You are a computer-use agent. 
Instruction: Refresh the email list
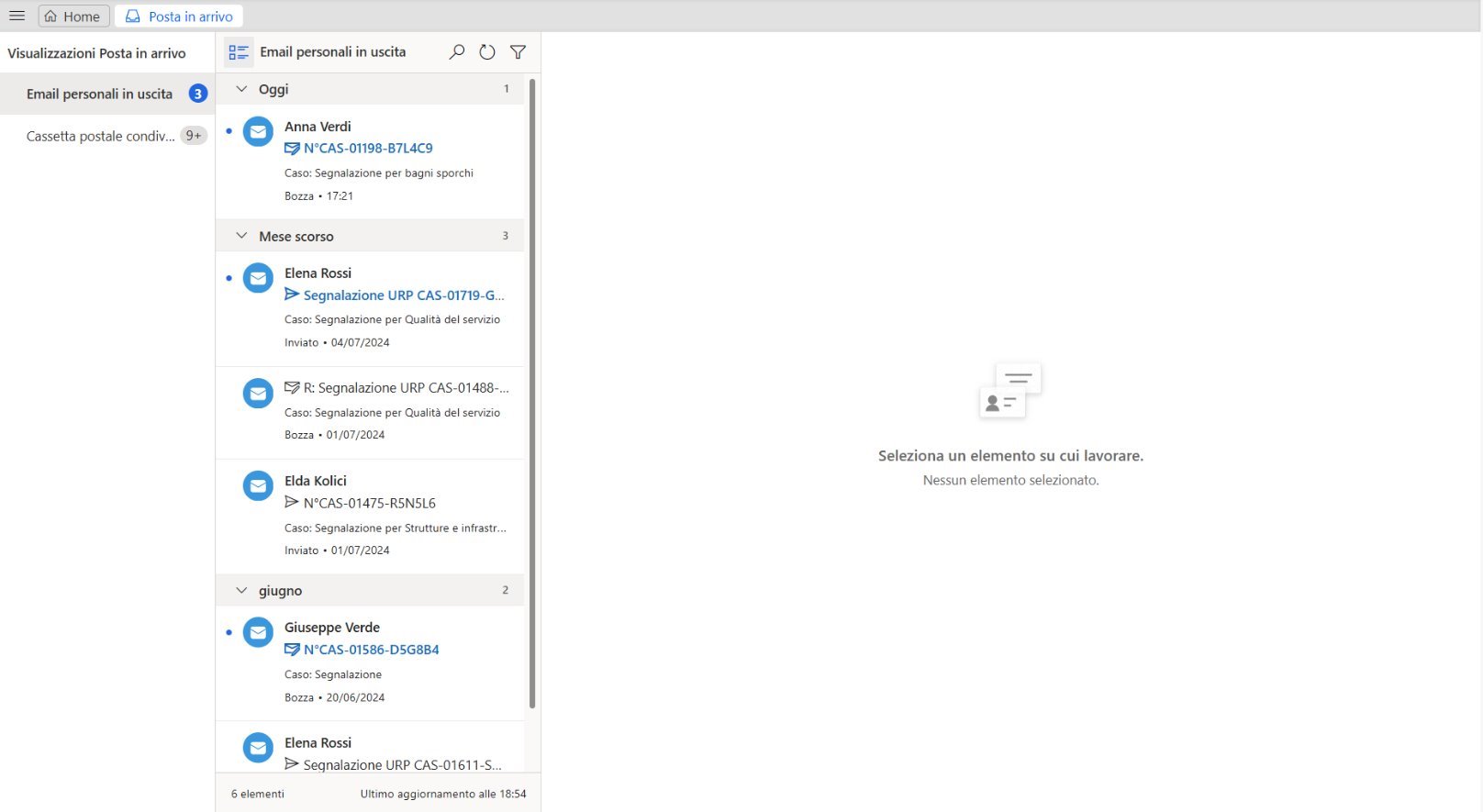[487, 52]
